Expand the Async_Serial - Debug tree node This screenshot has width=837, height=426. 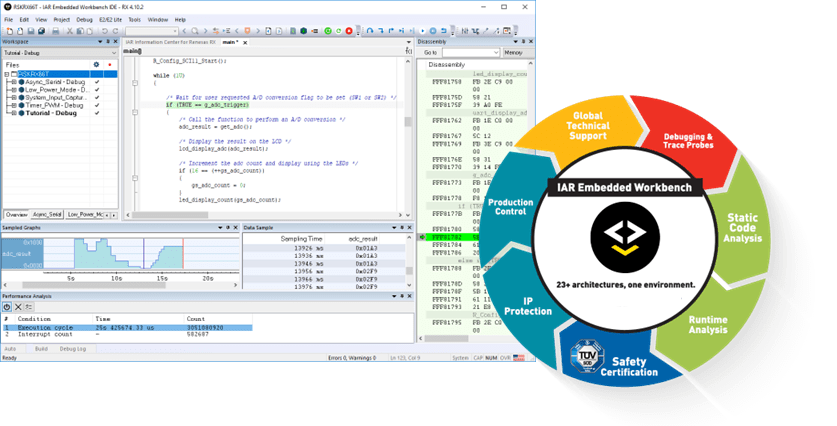[x=14, y=82]
